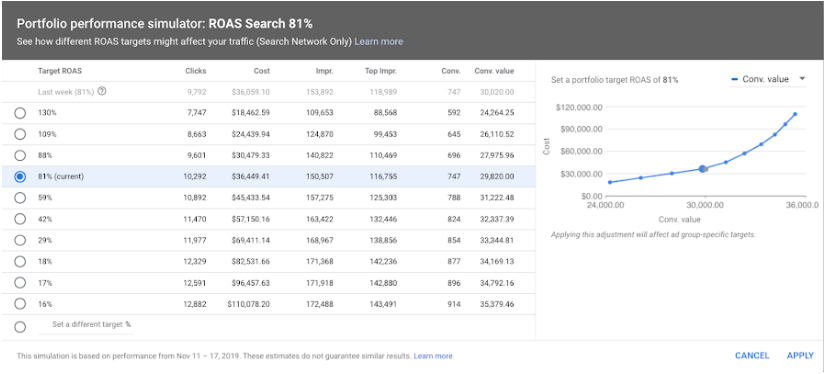This screenshot has height=374, width=828.
Task: Open the Conv. value chart metric dropdown
Action: pos(767,79)
